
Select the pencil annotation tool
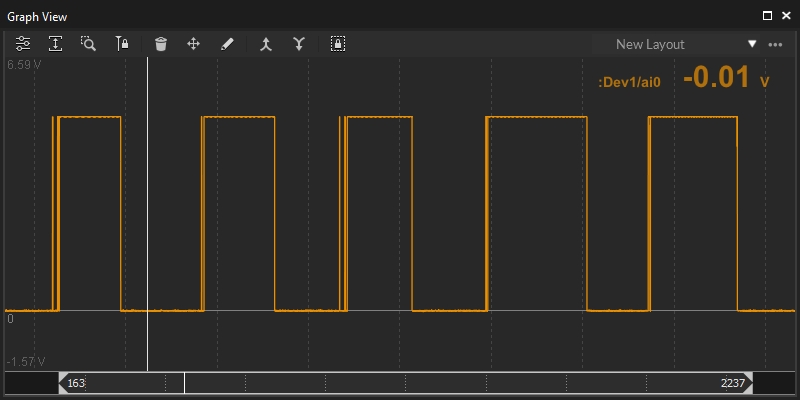[x=227, y=44]
